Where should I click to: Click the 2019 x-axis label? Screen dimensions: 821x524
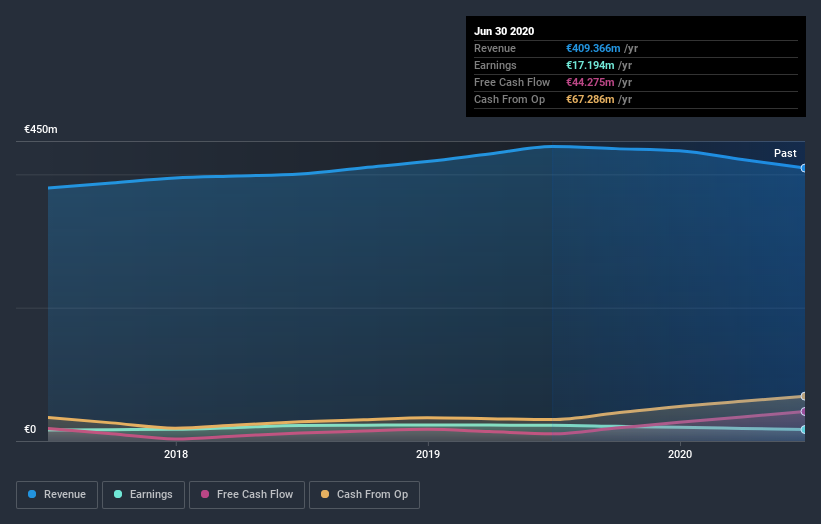click(428, 454)
